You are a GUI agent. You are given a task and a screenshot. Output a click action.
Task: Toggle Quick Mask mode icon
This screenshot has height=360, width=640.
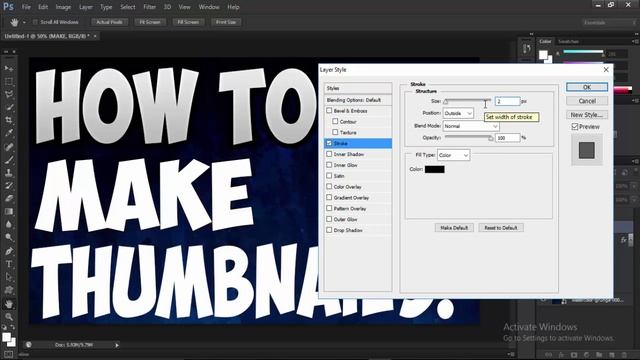click(9, 354)
